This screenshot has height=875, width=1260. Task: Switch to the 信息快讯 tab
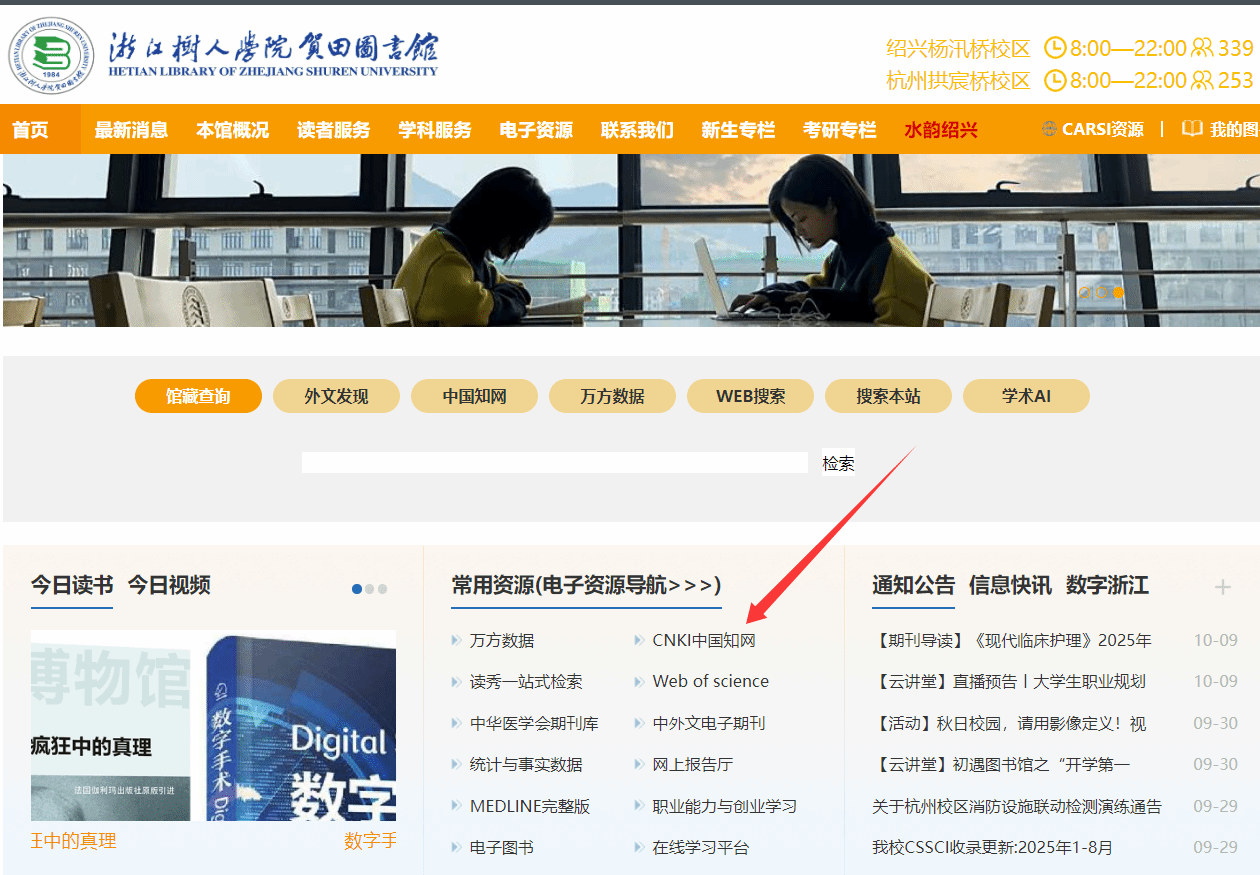(1010, 585)
